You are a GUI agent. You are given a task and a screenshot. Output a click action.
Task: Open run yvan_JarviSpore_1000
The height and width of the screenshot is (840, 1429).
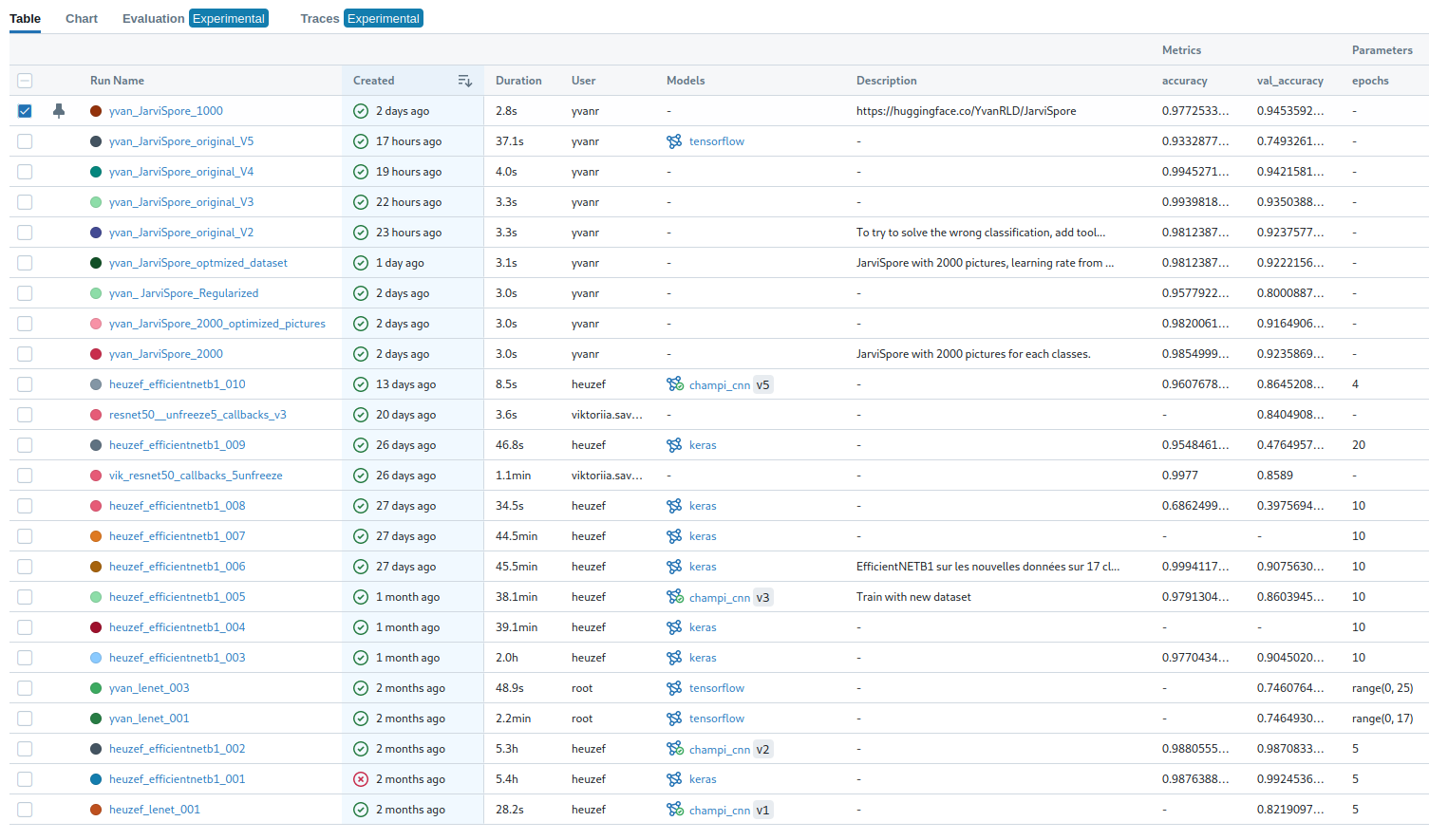pyautogui.click(x=166, y=111)
